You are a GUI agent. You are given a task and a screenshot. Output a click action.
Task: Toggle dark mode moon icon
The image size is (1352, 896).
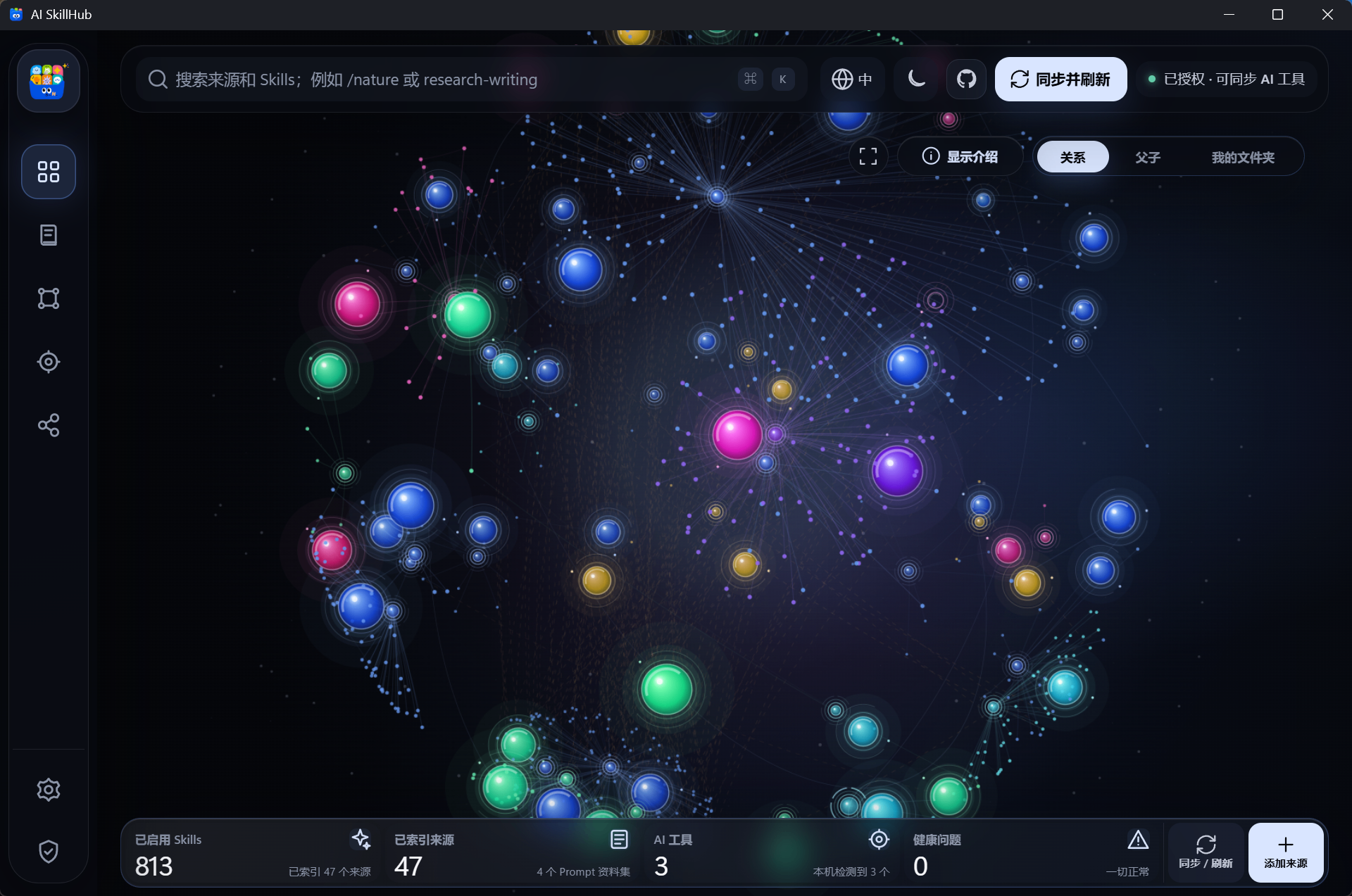point(916,79)
